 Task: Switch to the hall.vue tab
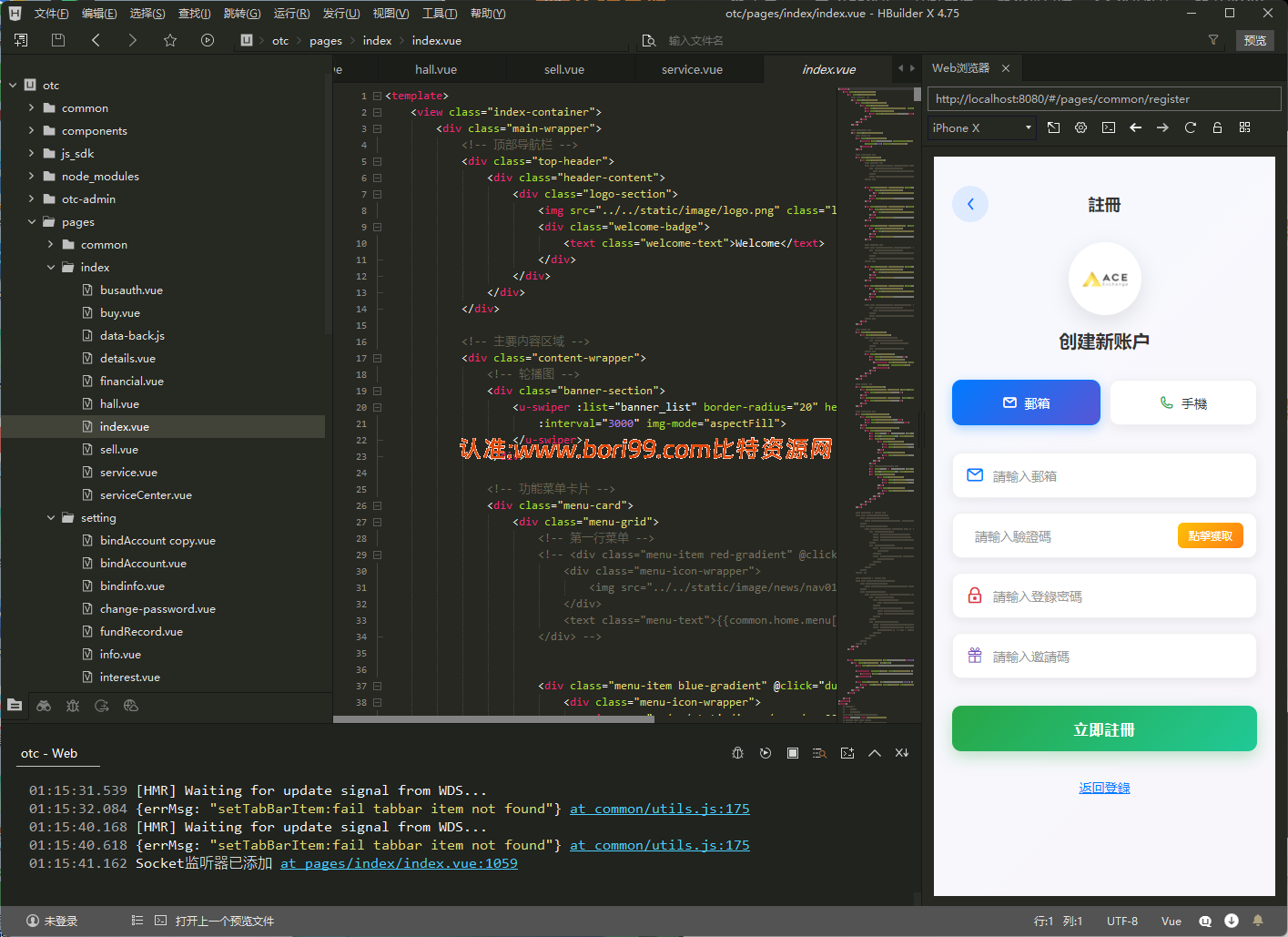(x=436, y=69)
